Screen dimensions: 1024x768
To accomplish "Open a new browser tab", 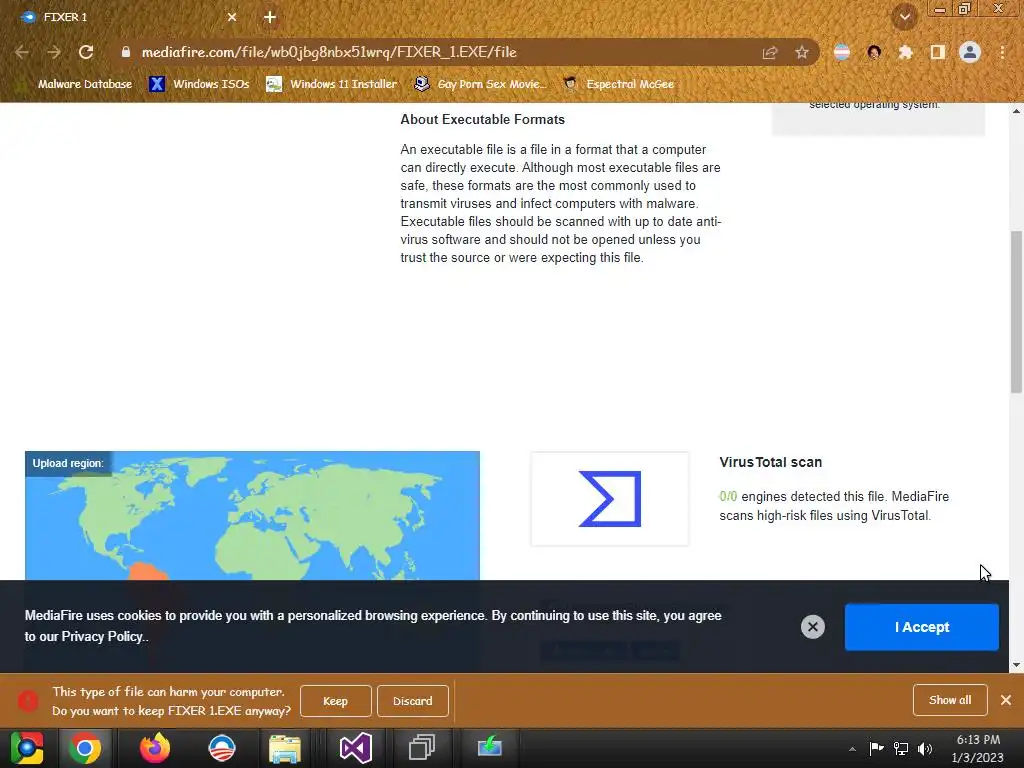I will (270, 17).
